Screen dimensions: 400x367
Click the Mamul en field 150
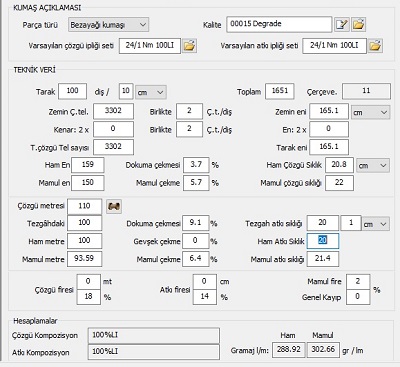pyautogui.click(x=88, y=183)
